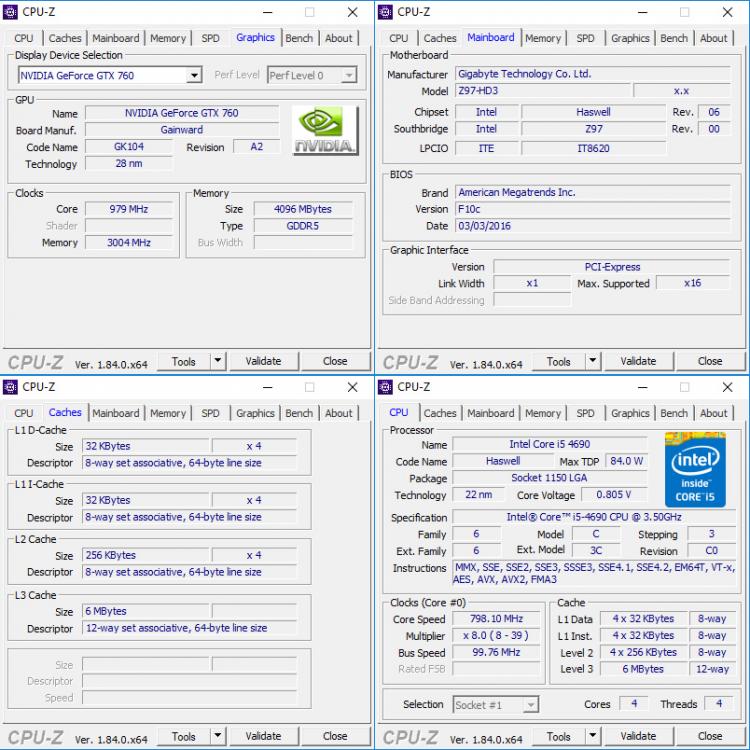
Task: Click Validate button in Mainboard window
Action: click(x=639, y=361)
